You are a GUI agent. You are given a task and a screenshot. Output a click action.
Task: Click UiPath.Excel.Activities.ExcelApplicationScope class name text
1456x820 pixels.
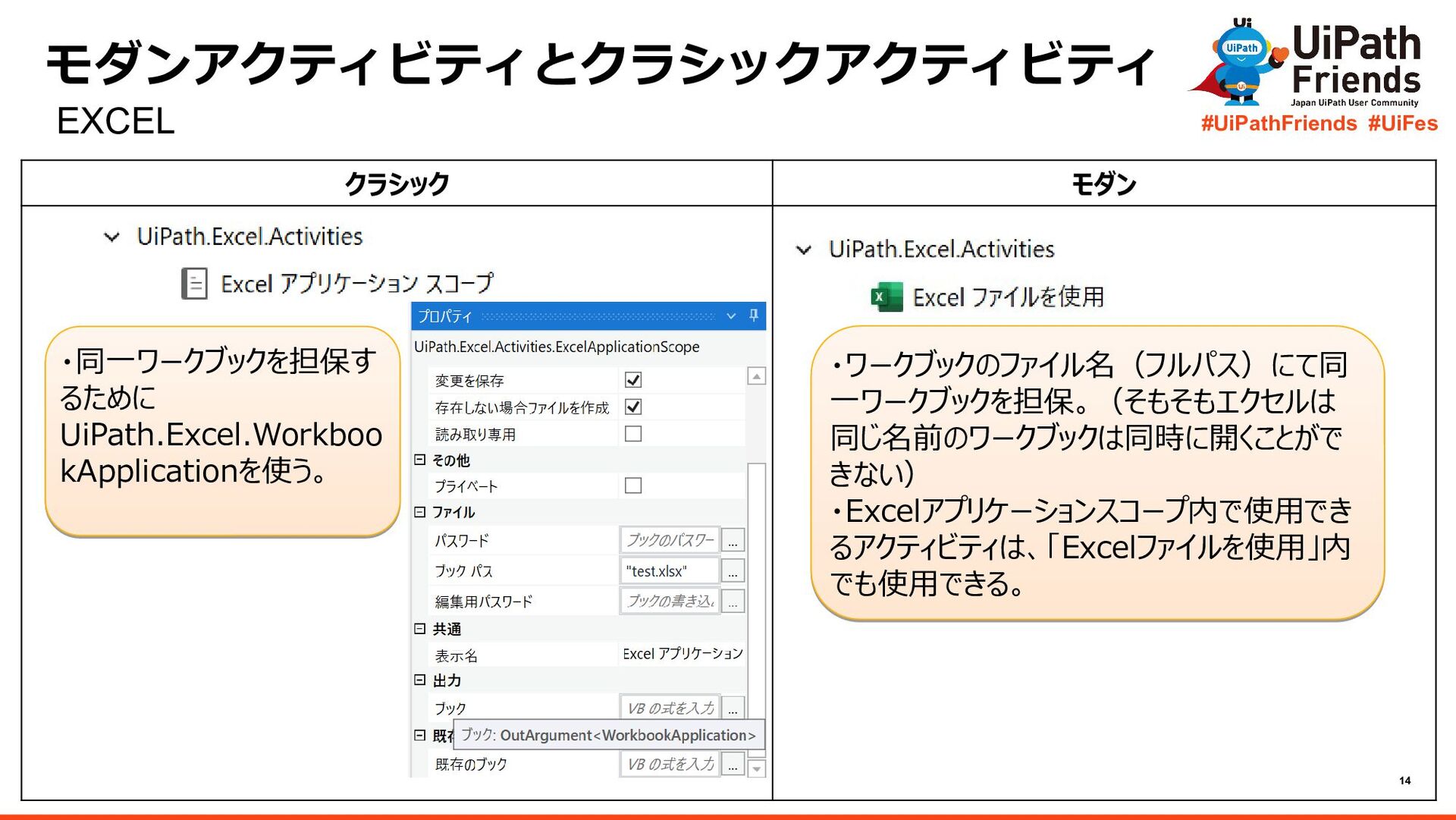pyautogui.click(x=557, y=347)
